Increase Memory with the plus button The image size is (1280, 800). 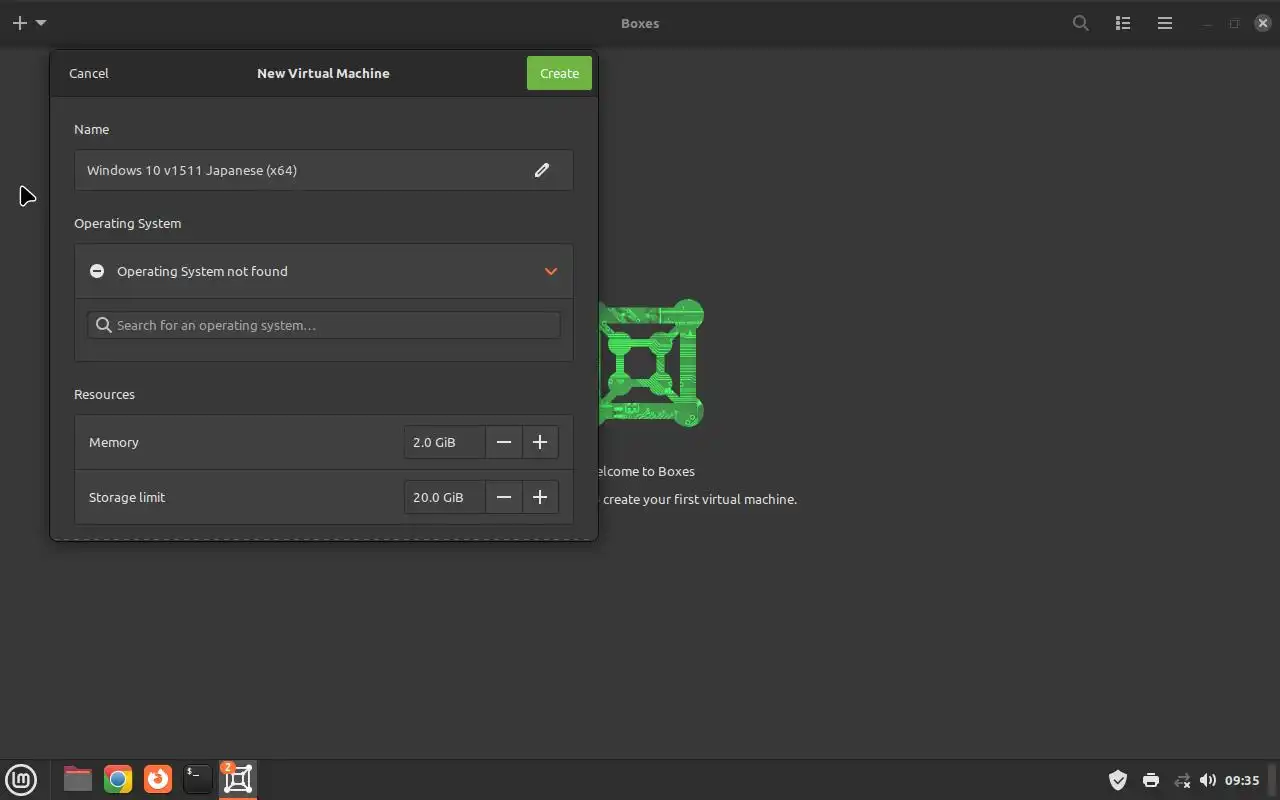pos(540,442)
